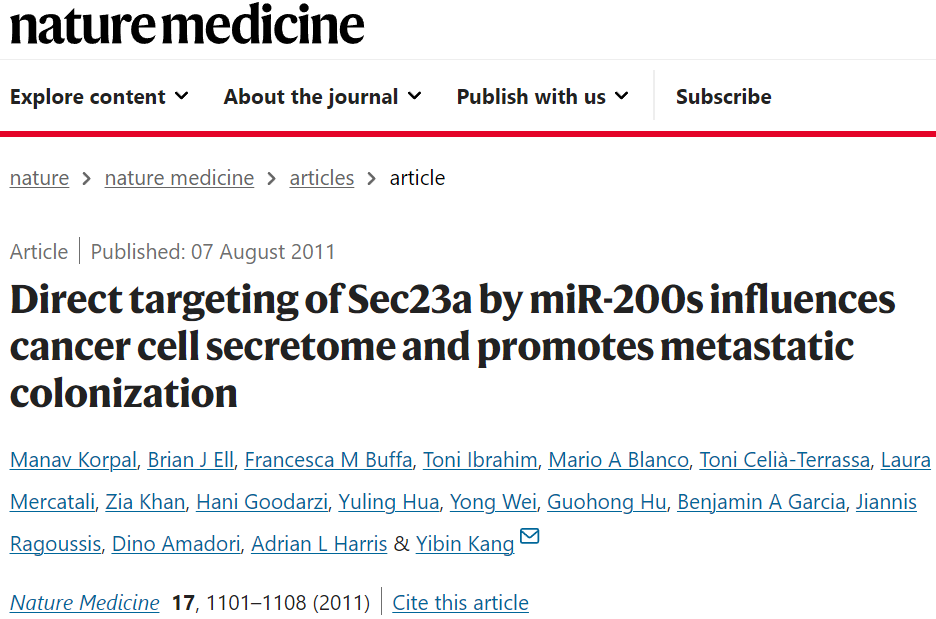Open author Dino Amadori's details
The image size is (936, 619).
[x=176, y=544]
